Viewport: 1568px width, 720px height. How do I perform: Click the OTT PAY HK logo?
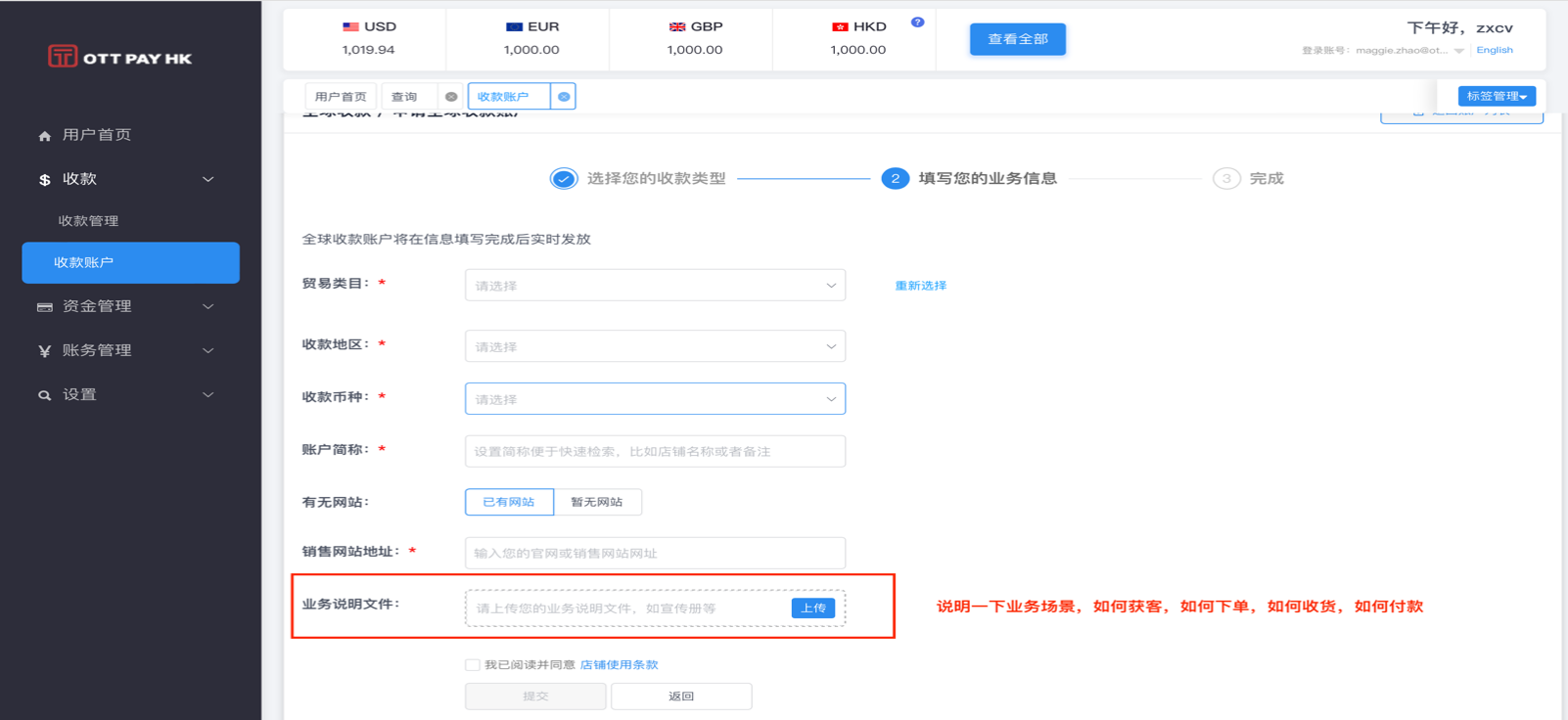pos(119,57)
